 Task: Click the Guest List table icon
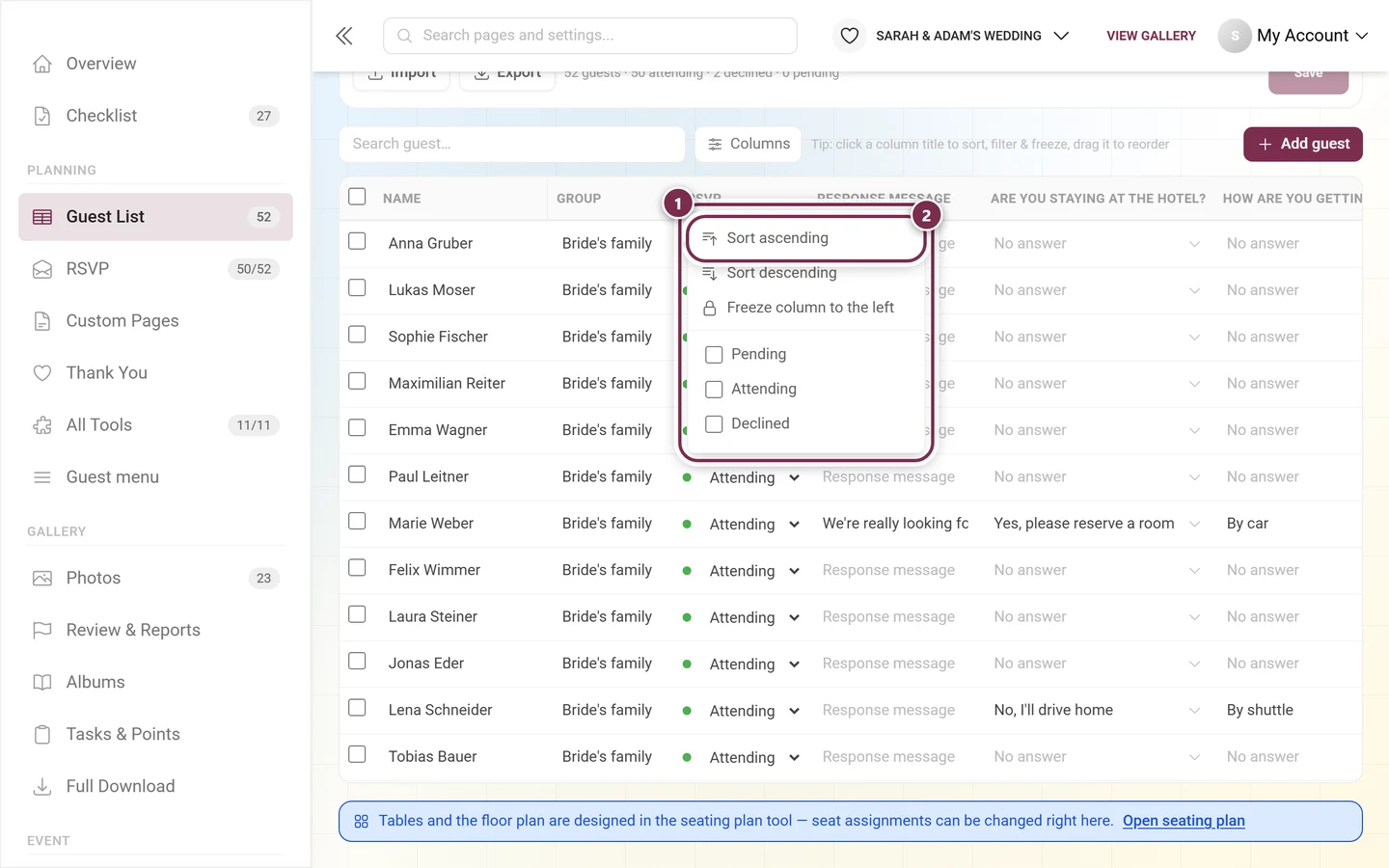tap(42, 217)
